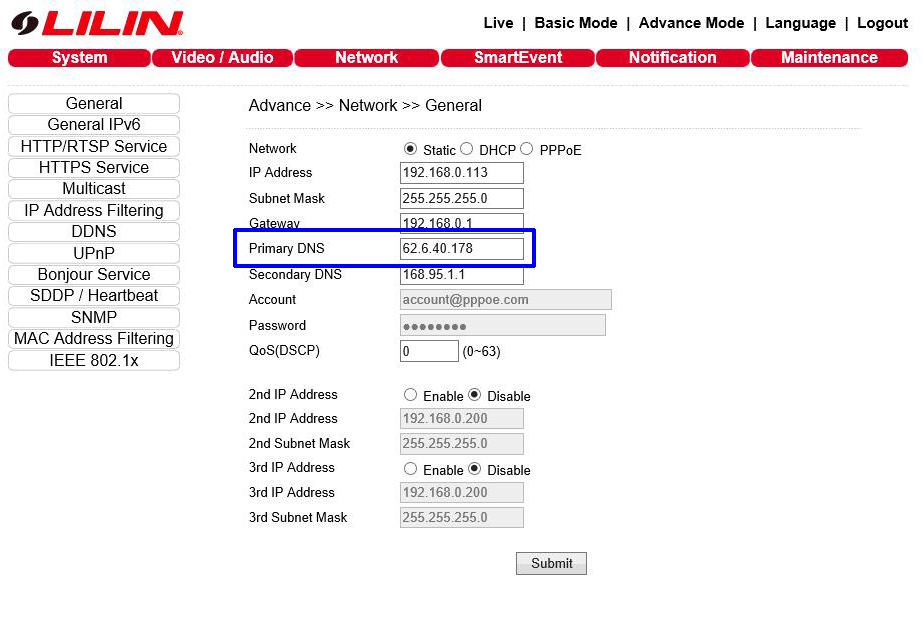Click the Subnet Mask field

(461, 198)
